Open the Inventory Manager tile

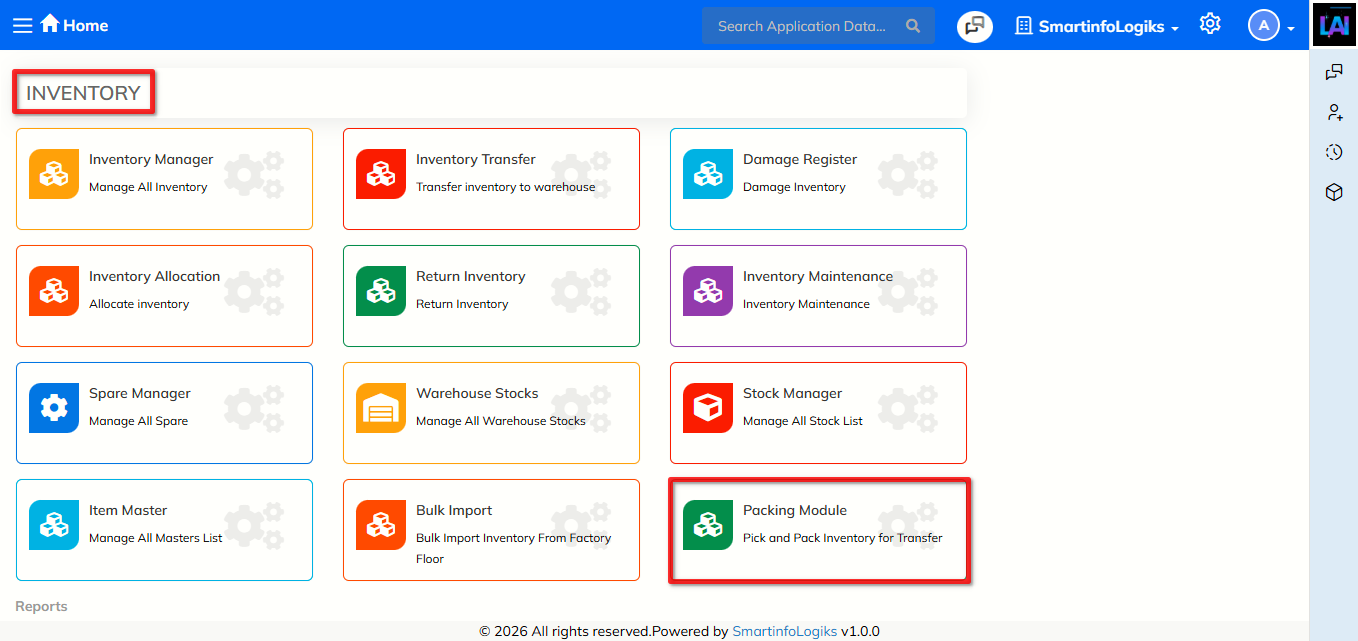[x=164, y=179]
